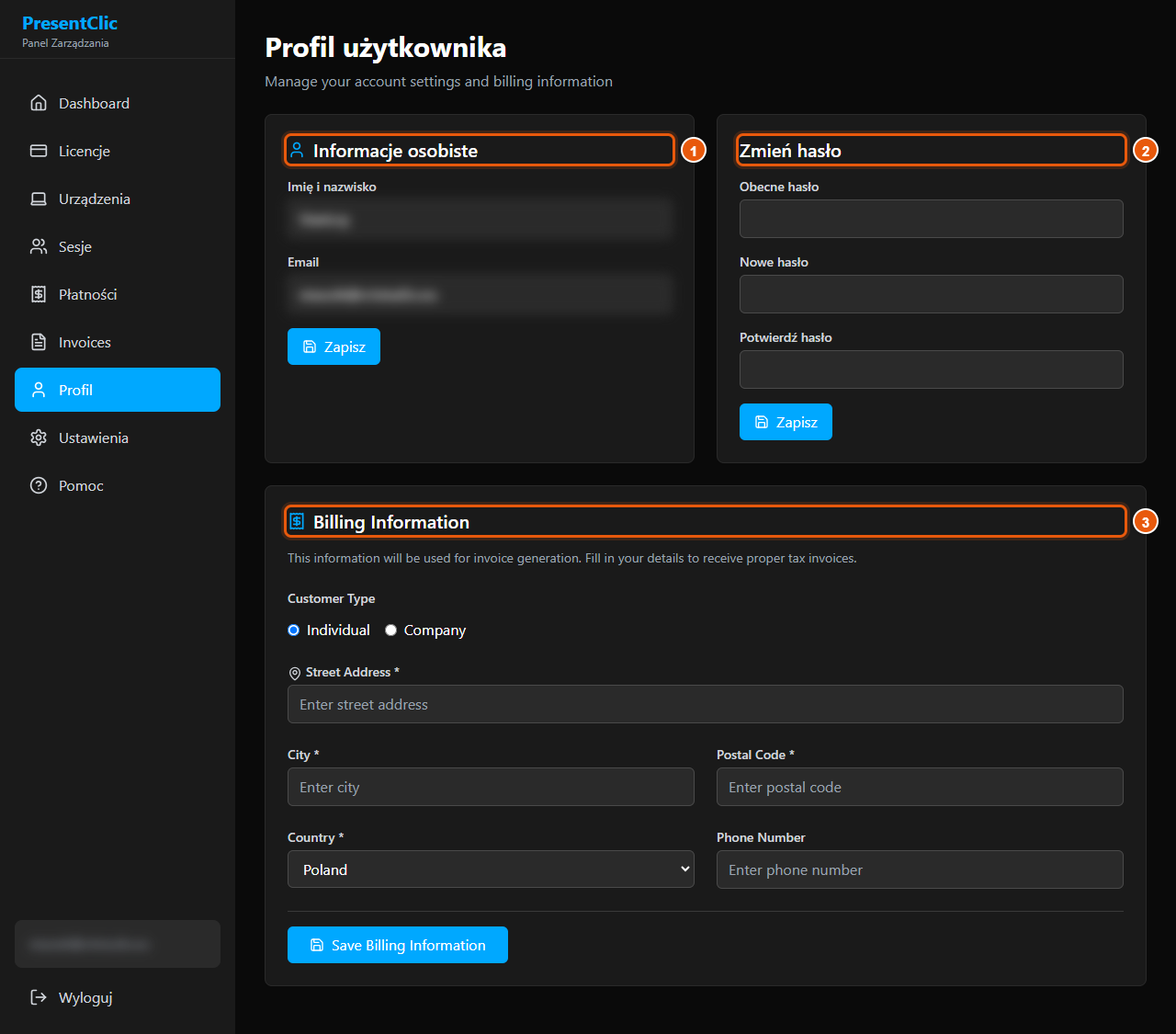The image size is (1176, 1034).
Task: Click the Phone Number input field
Action: (920, 869)
